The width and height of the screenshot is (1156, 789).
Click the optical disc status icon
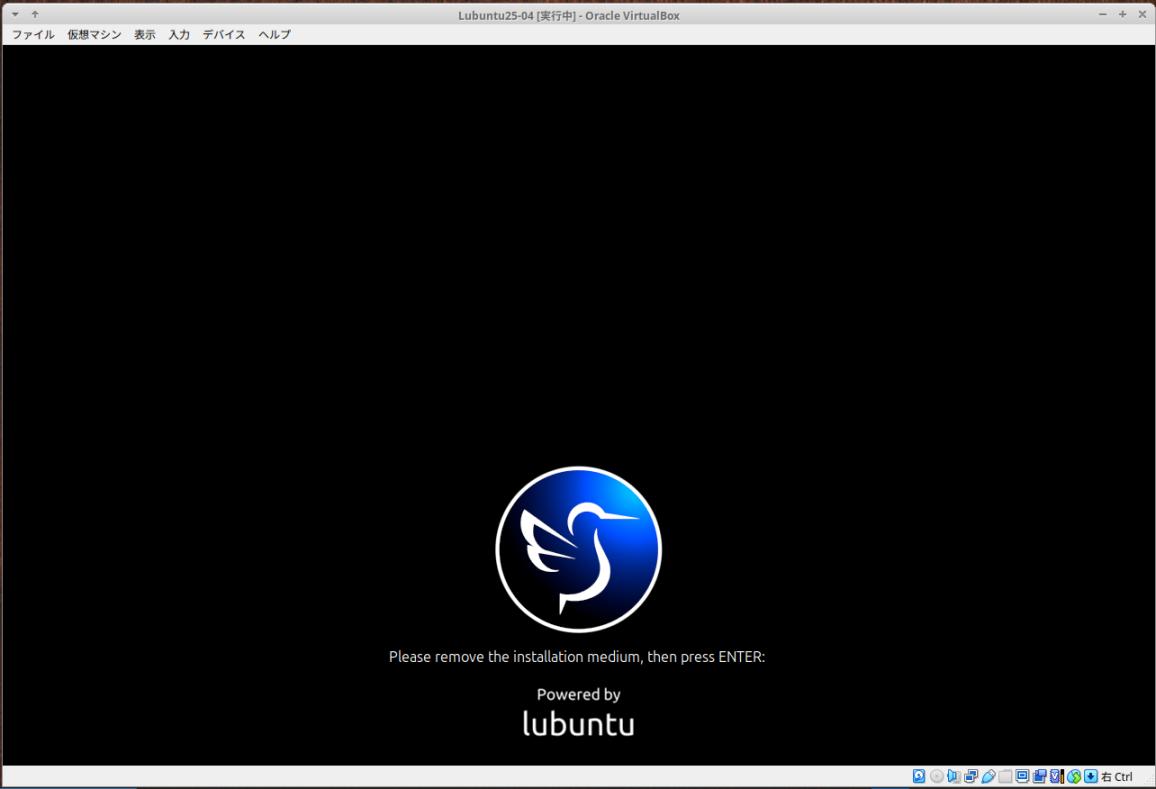point(937,776)
